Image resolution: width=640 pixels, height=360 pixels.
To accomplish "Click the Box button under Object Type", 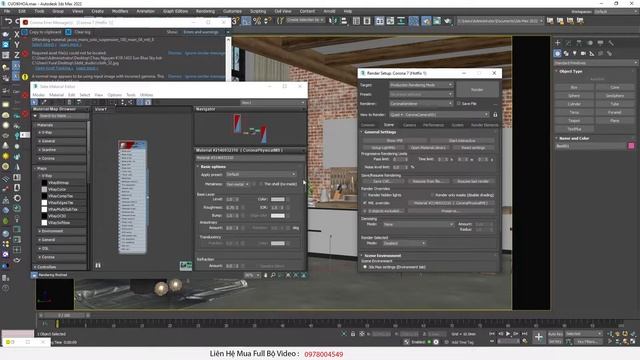I will pyautogui.click(x=574, y=87).
